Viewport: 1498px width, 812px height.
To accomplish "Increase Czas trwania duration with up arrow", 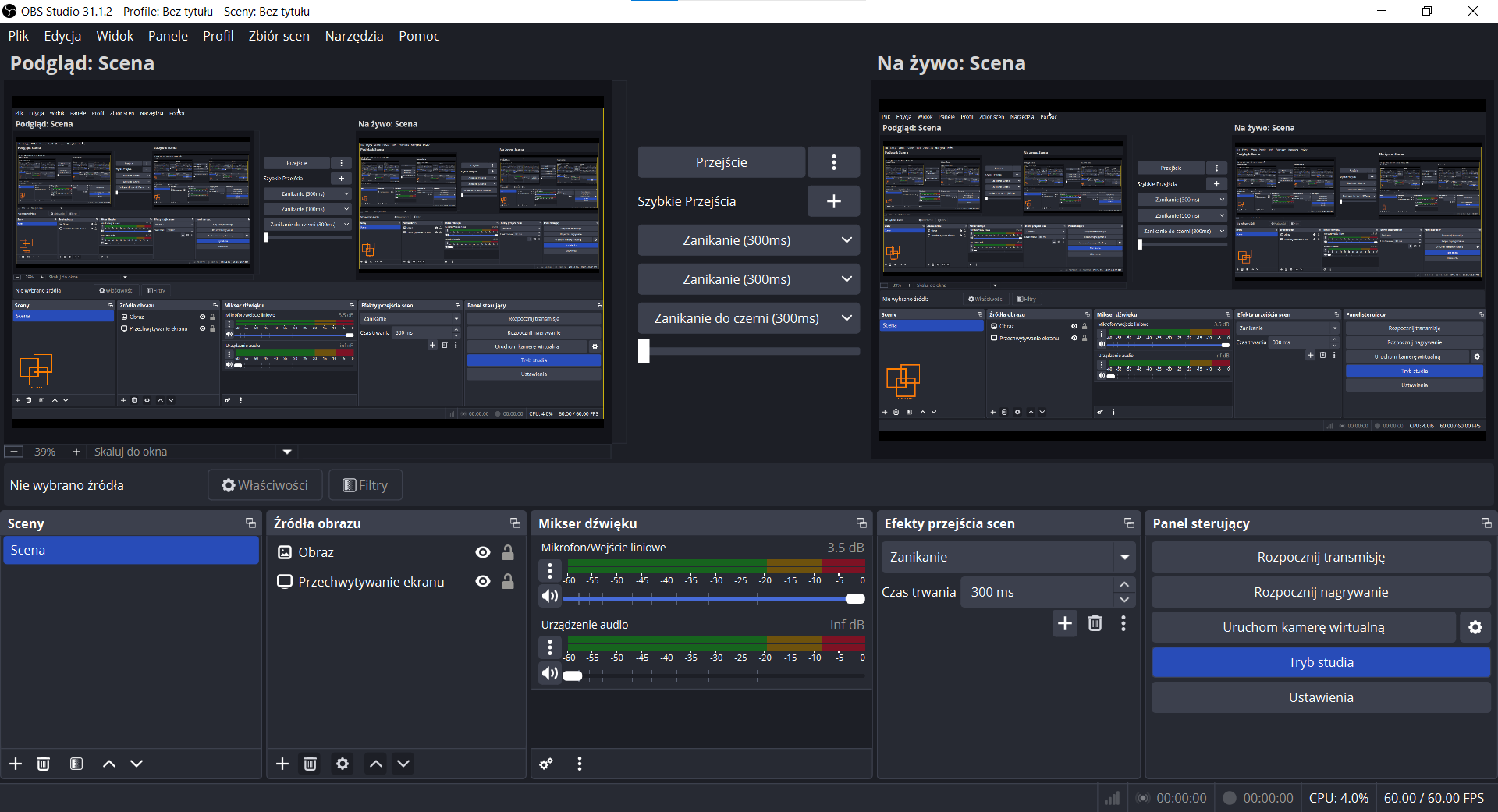I will pos(1124,584).
